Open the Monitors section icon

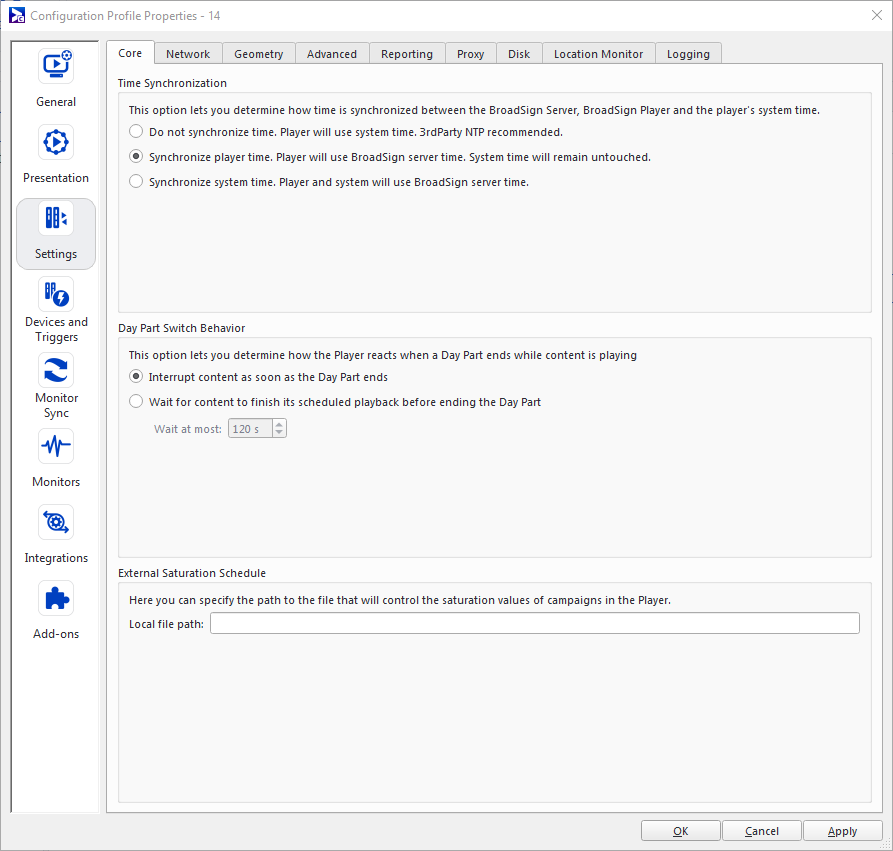pyautogui.click(x=56, y=446)
